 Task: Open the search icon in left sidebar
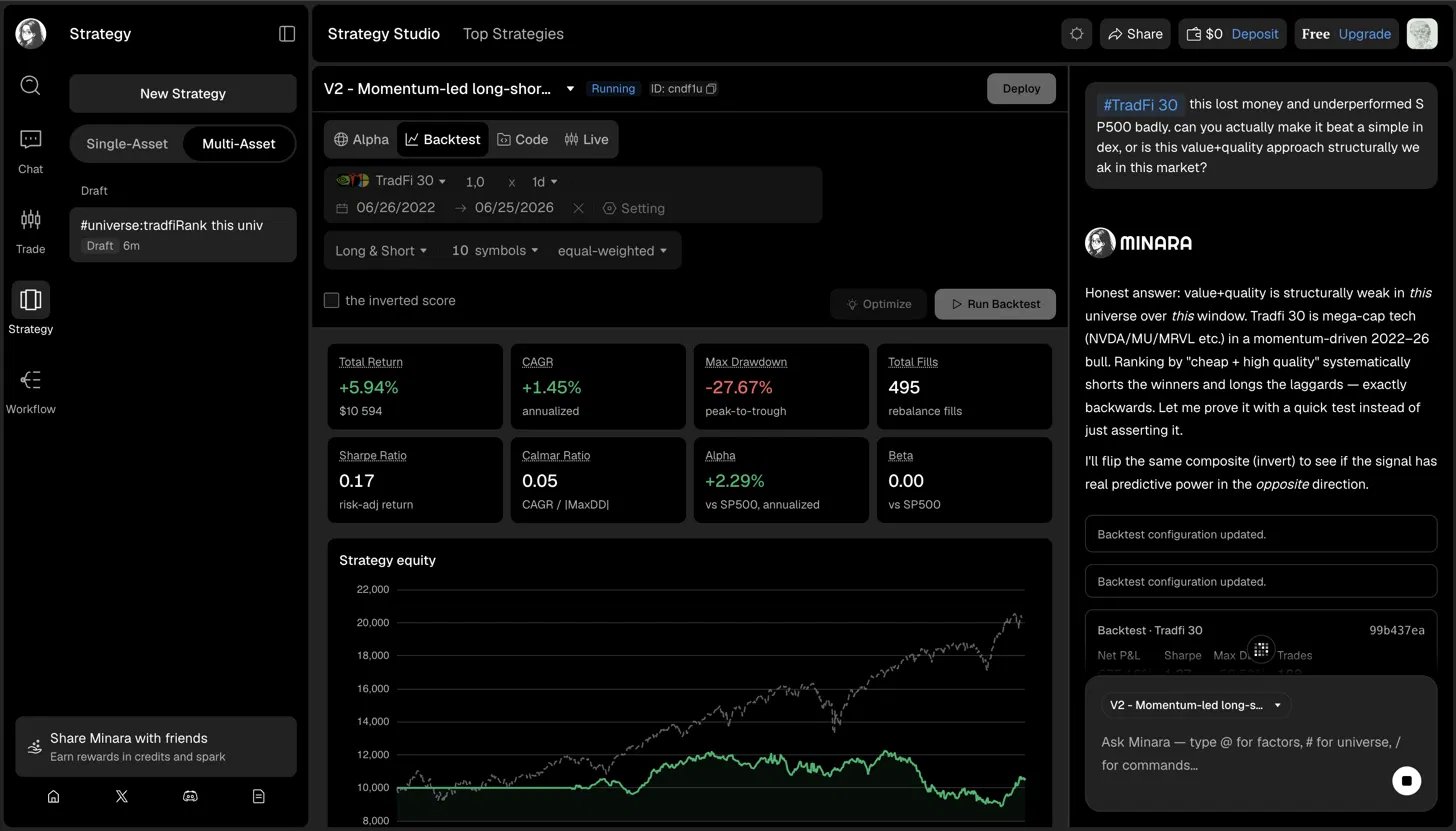[30, 86]
